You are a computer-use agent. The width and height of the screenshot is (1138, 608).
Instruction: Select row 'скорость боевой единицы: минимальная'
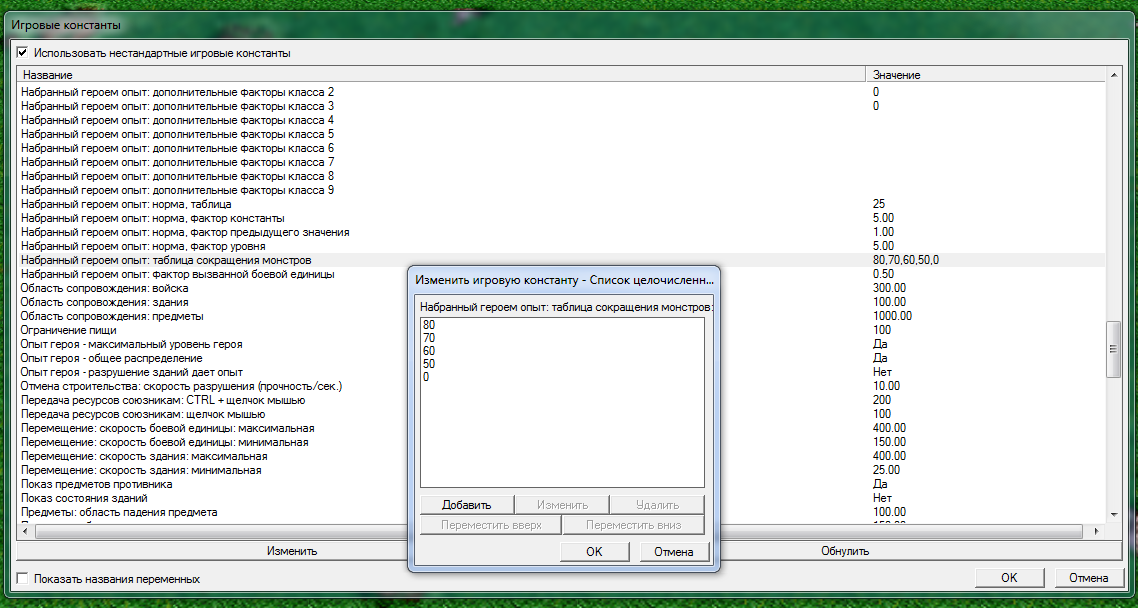coord(213,442)
